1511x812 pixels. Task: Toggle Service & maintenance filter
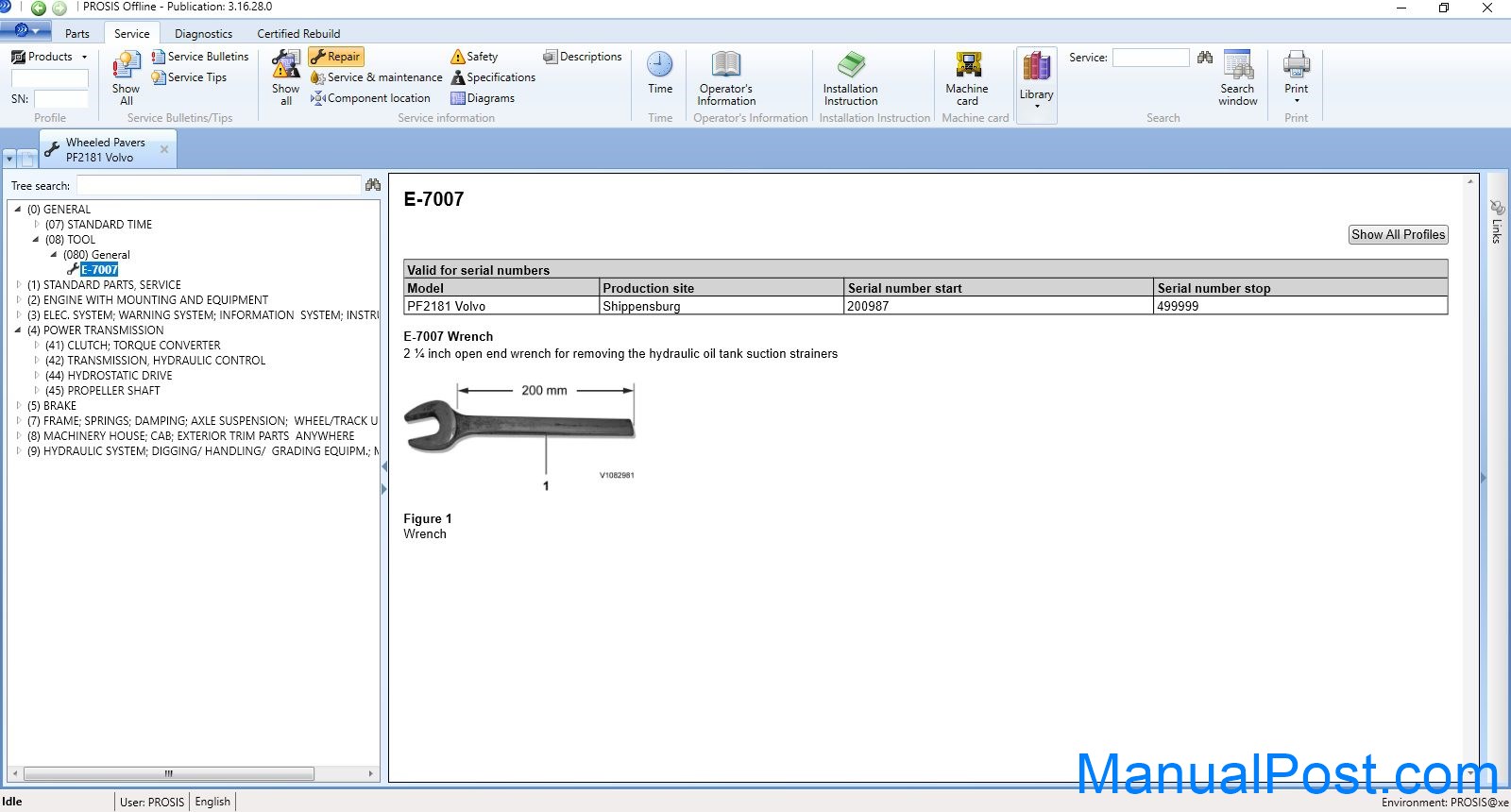[x=377, y=77]
